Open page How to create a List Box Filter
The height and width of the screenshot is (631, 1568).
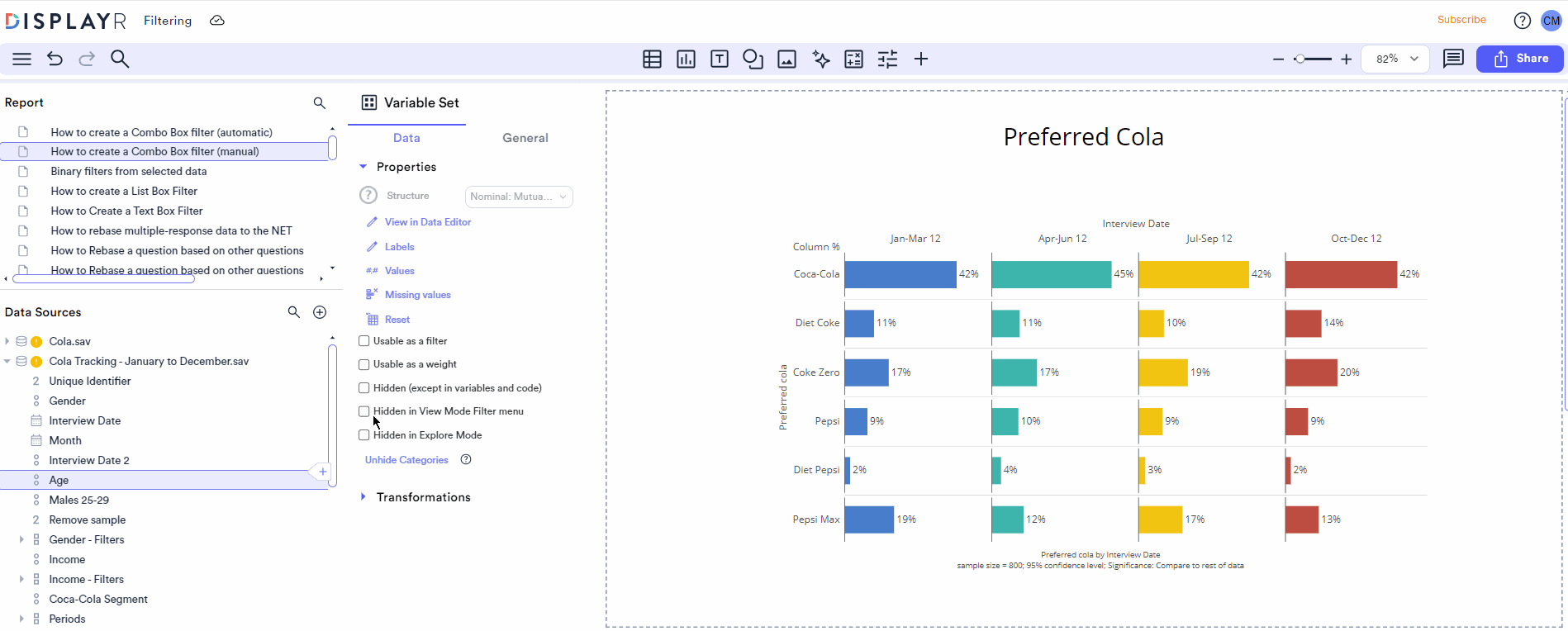pos(124,191)
